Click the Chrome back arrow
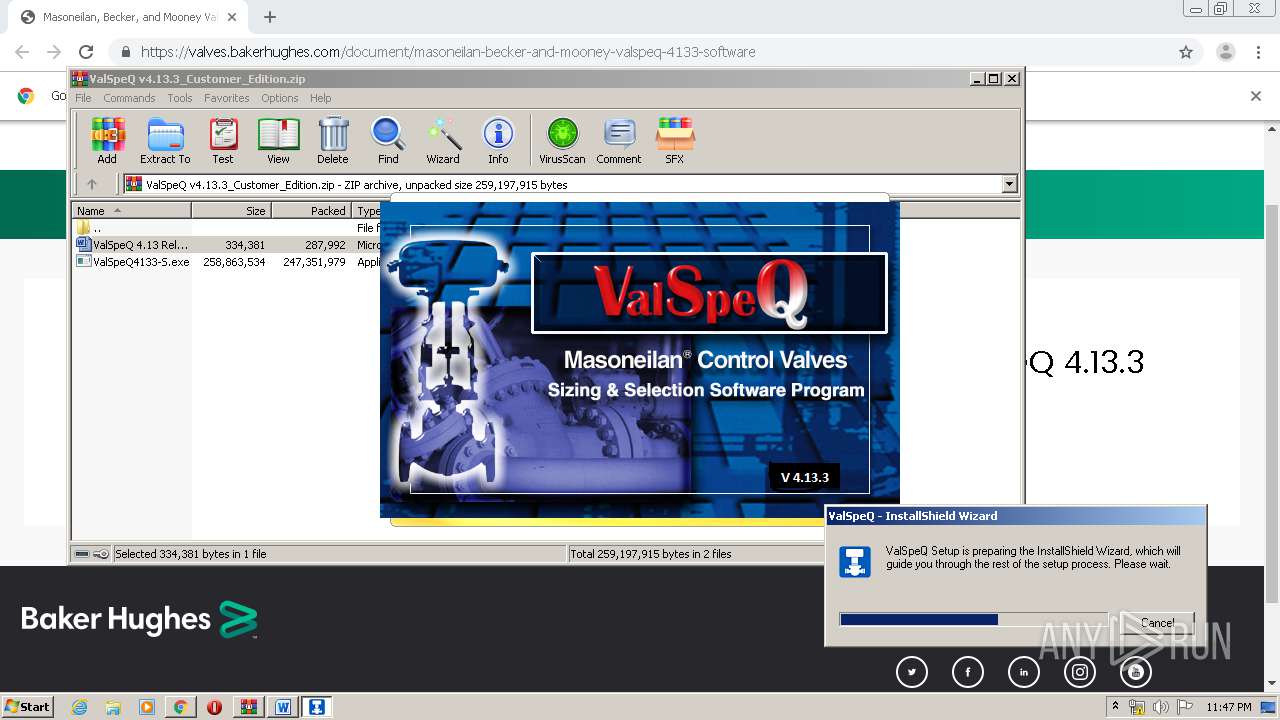 tap(22, 52)
